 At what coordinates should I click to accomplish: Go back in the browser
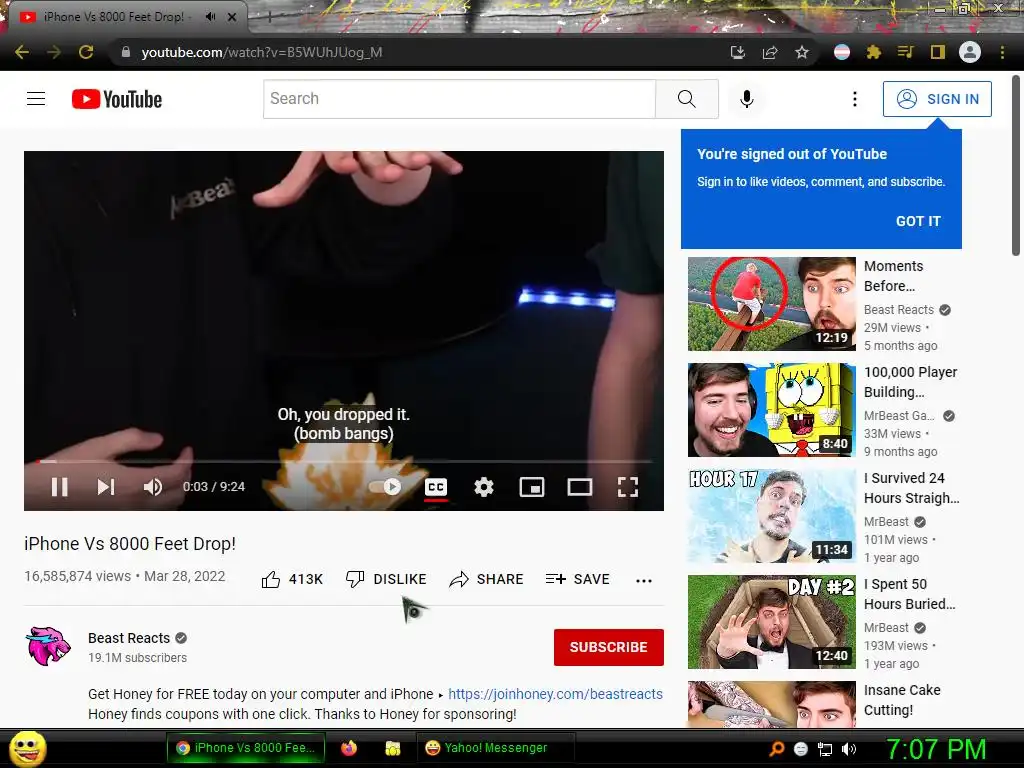pos(22,52)
